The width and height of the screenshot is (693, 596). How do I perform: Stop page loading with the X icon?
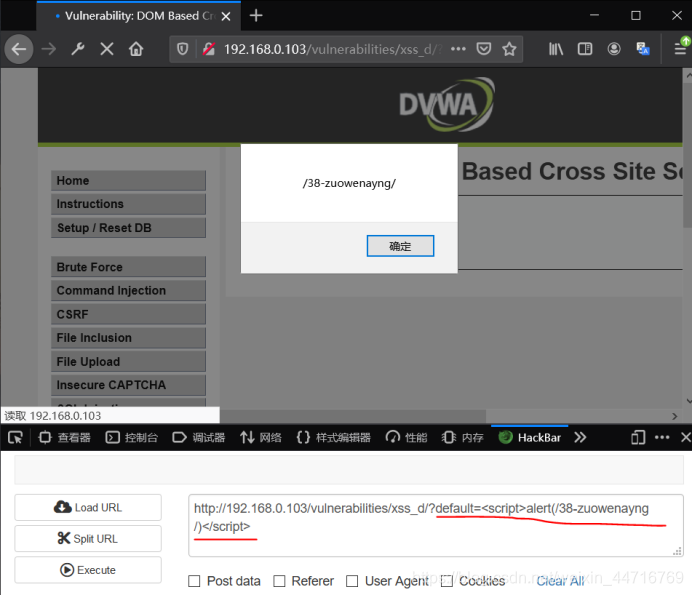click(x=107, y=49)
